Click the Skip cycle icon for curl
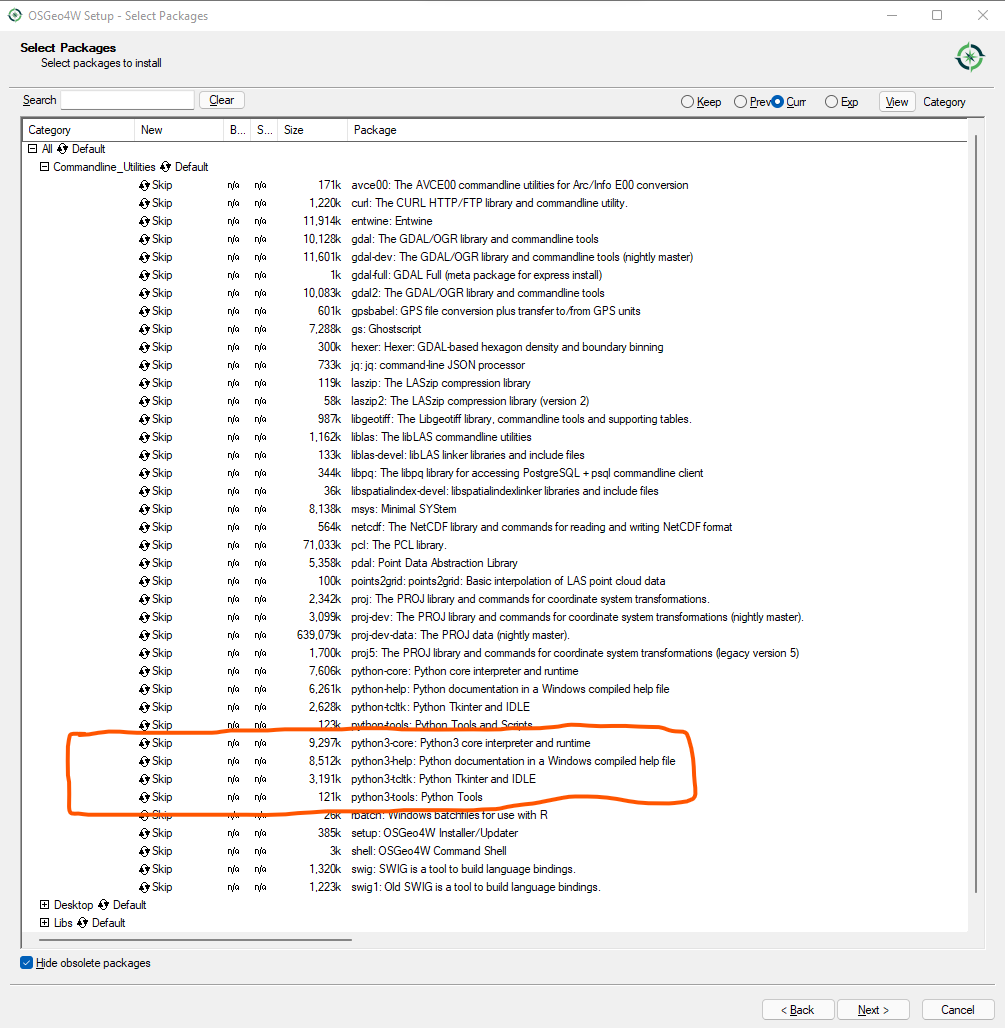 pos(144,203)
